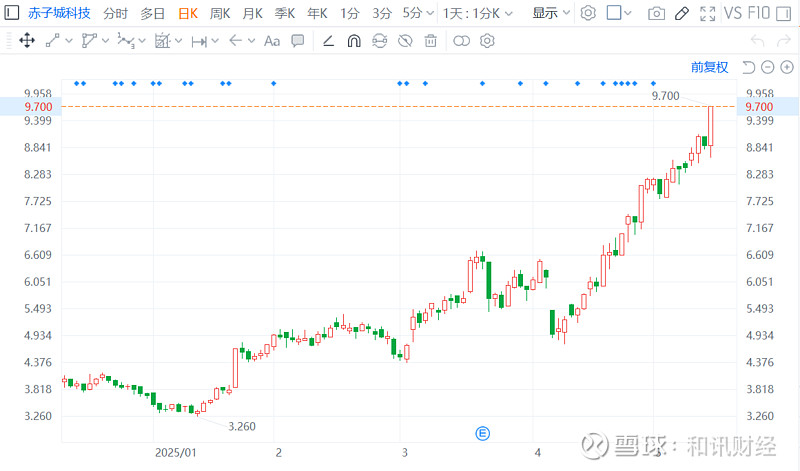
Task: Select the chart measurement tool
Action: click(162, 40)
